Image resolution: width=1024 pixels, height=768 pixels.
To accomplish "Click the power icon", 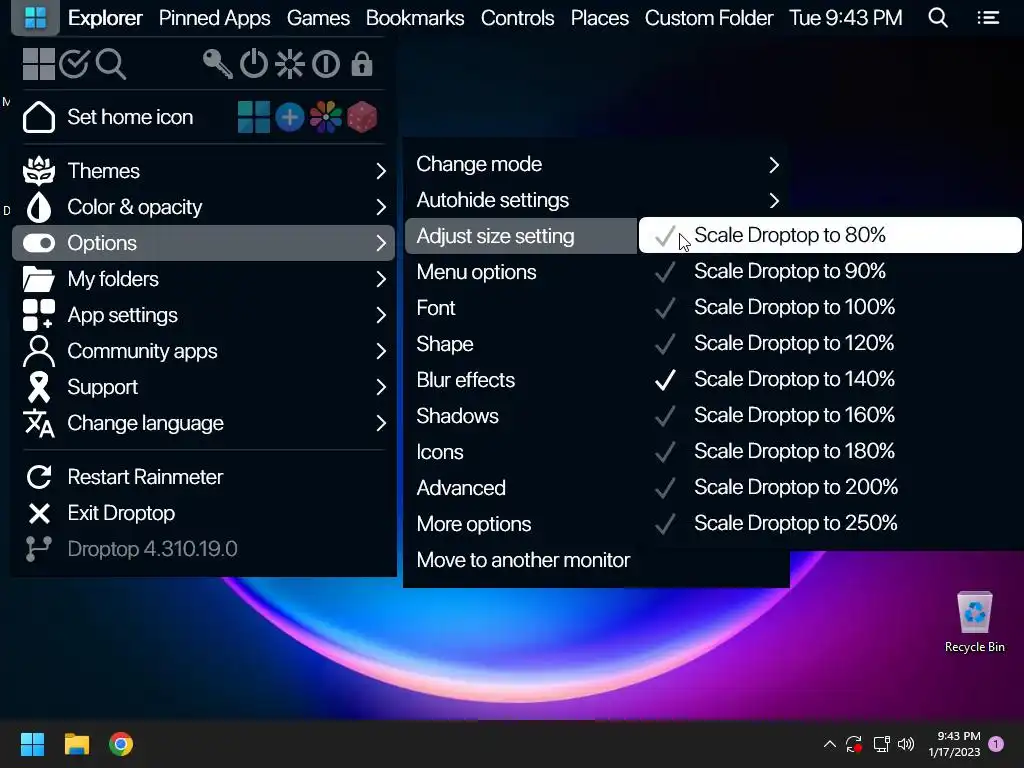I will click(253, 64).
